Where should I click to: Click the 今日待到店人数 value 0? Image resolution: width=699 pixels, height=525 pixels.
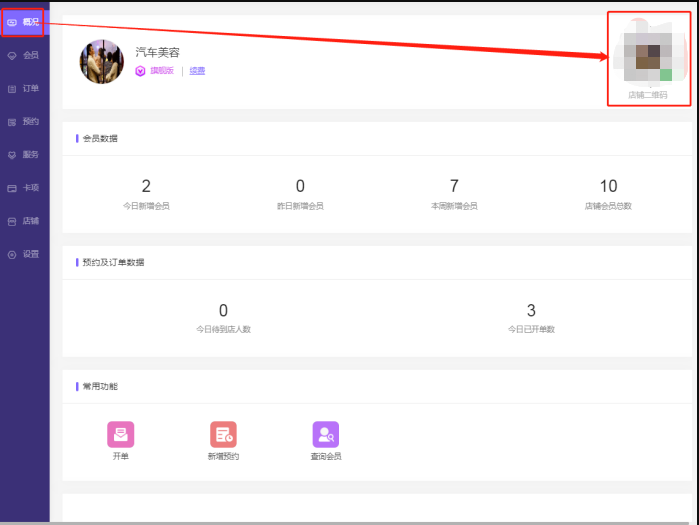click(223, 310)
